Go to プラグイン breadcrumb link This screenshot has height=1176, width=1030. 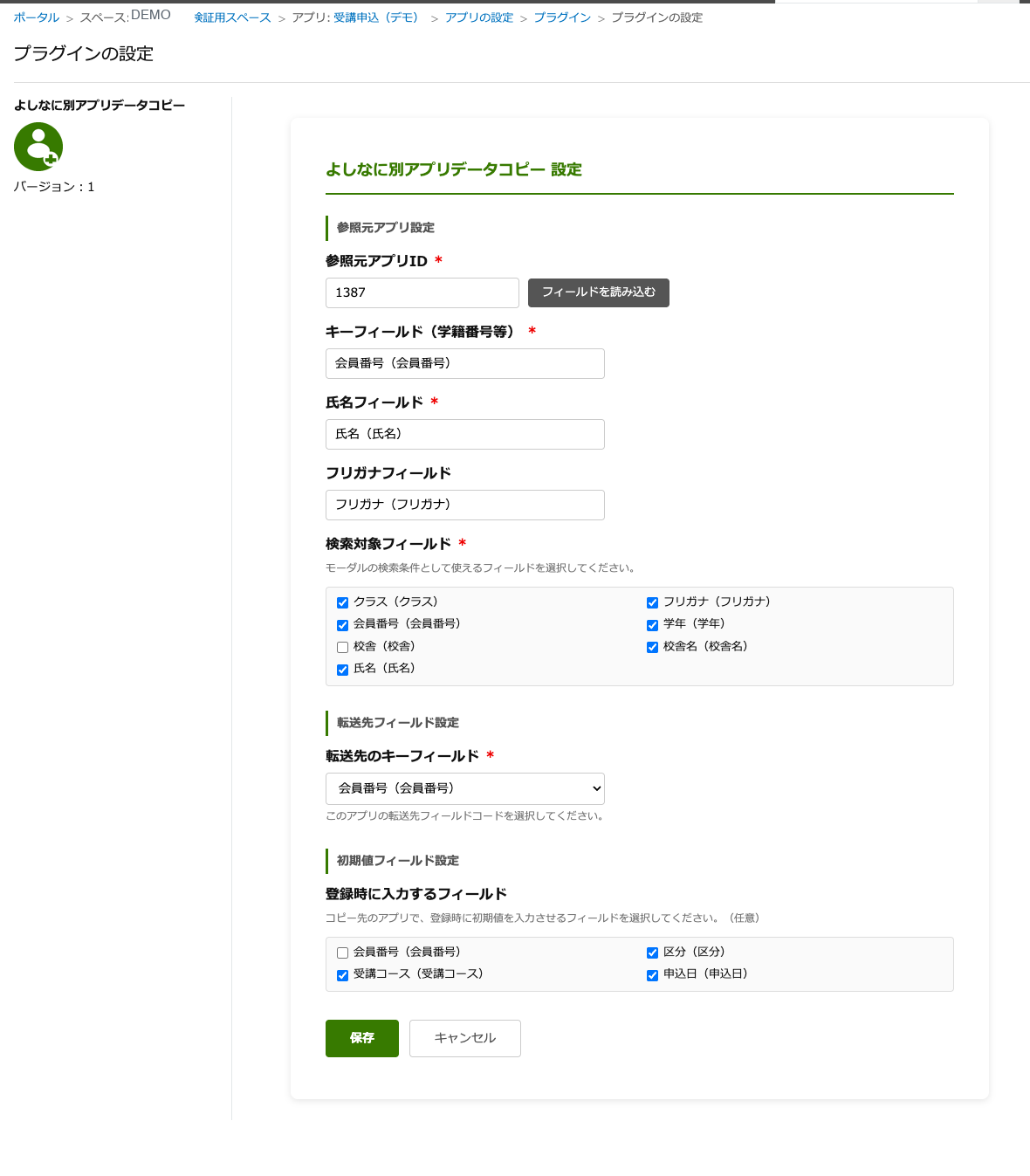[x=562, y=17]
